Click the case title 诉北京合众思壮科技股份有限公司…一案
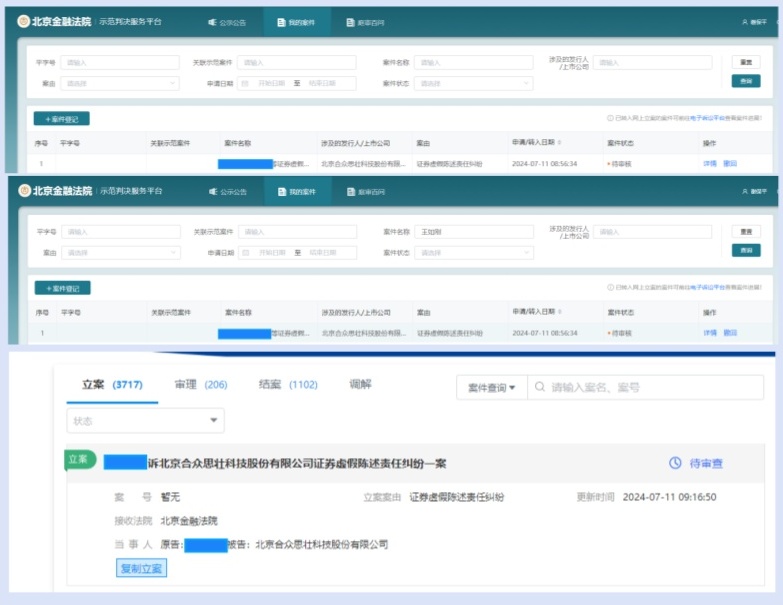The height and width of the screenshot is (605, 783). point(297,463)
